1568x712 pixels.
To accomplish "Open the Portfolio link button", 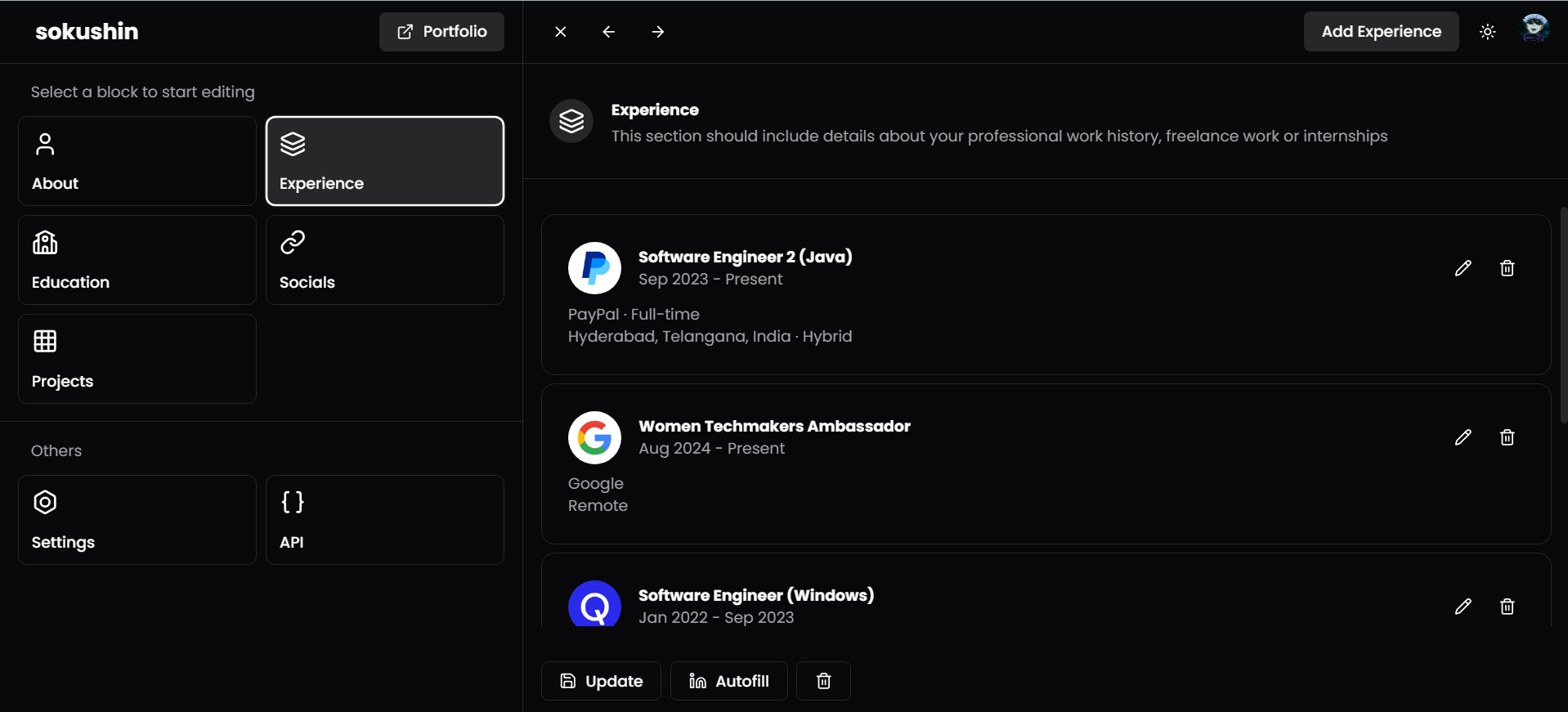I will [441, 32].
